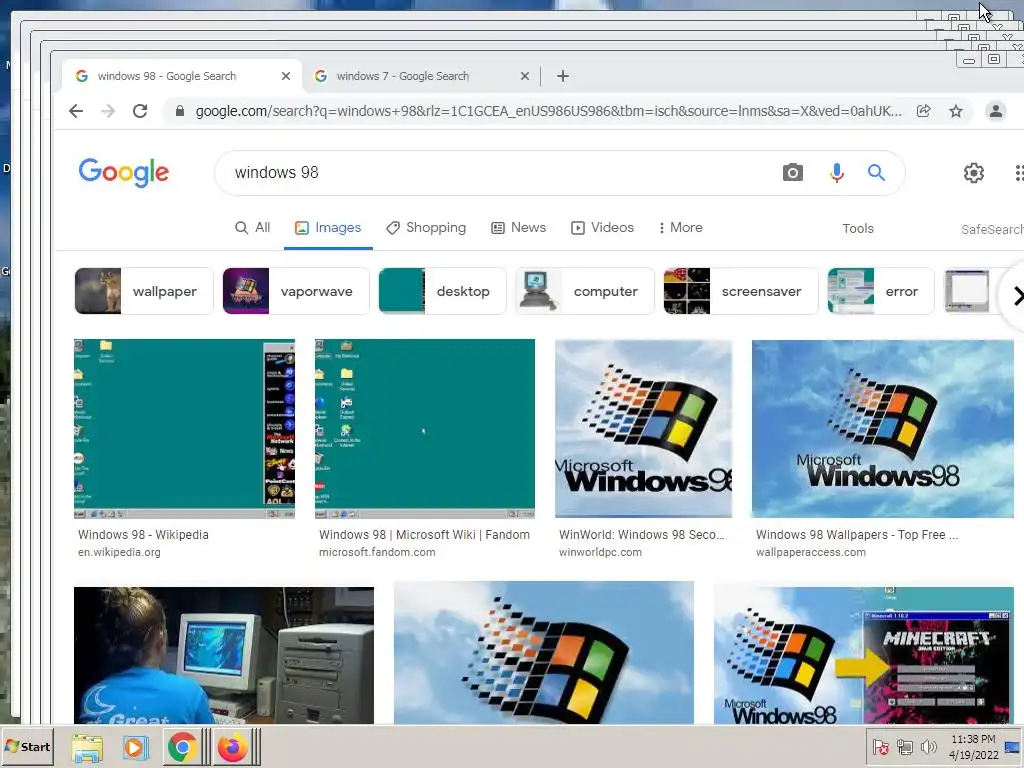
Task: Open the Windows 98 Wikipedia desktop thumbnail
Action: tap(184, 428)
